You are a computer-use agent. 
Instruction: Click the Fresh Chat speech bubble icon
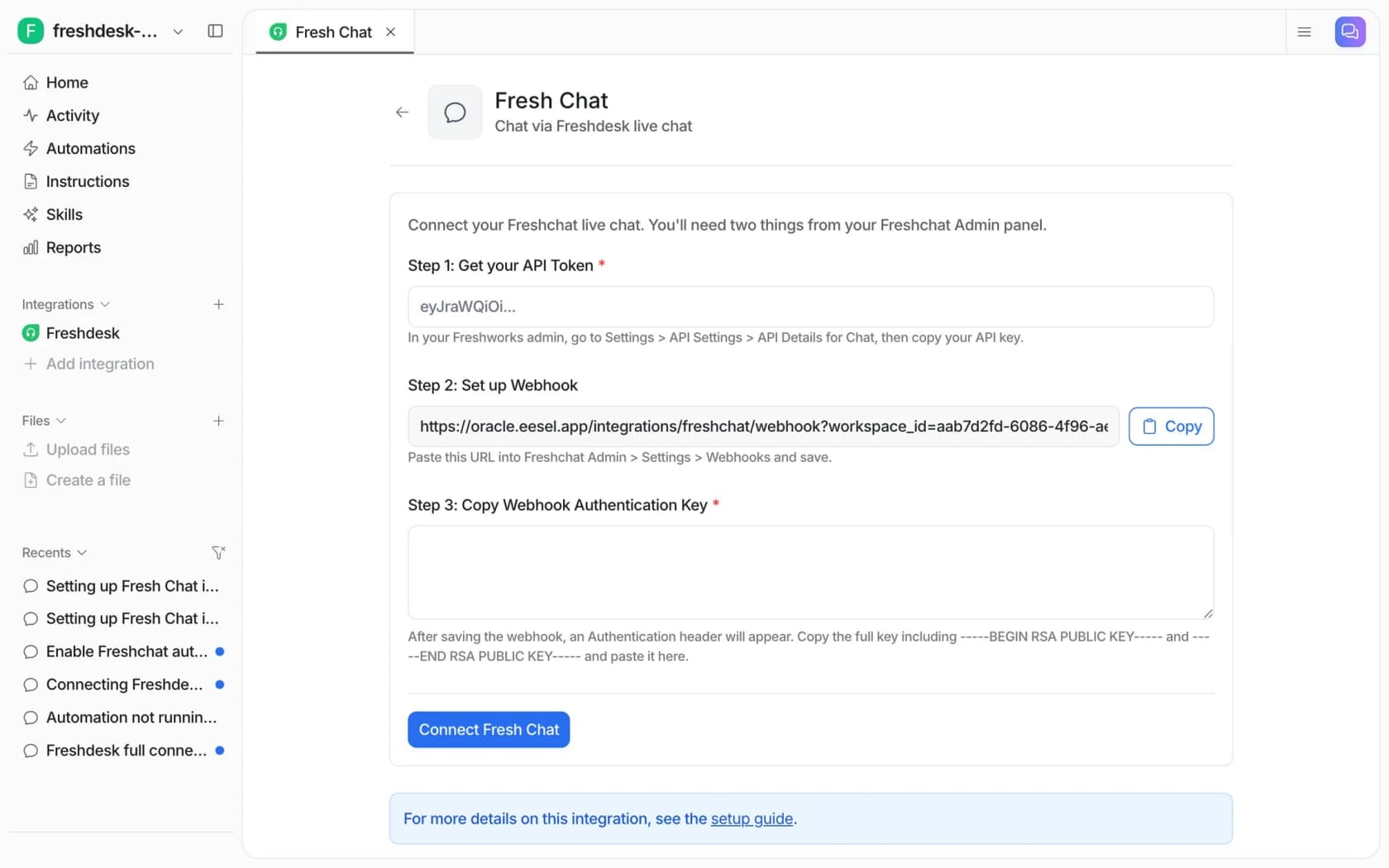click(x=455, y=112)
